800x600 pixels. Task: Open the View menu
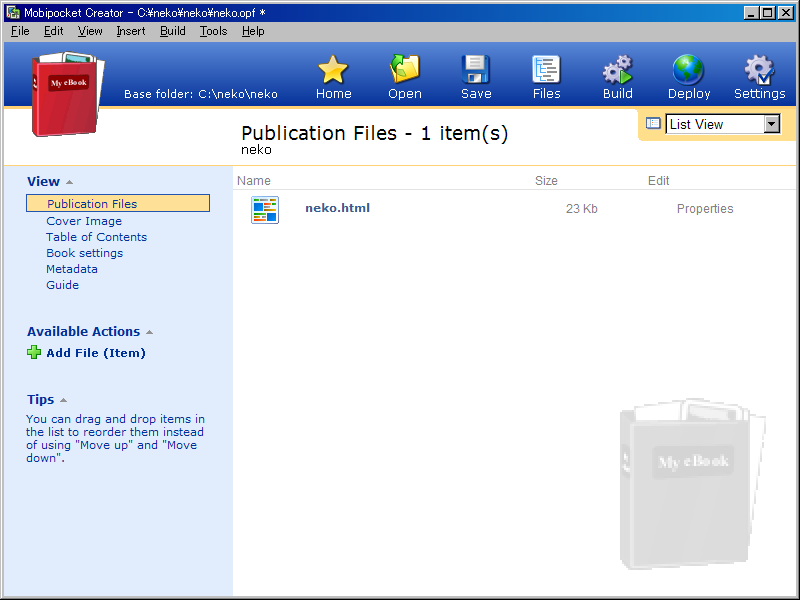click(90, 31)
